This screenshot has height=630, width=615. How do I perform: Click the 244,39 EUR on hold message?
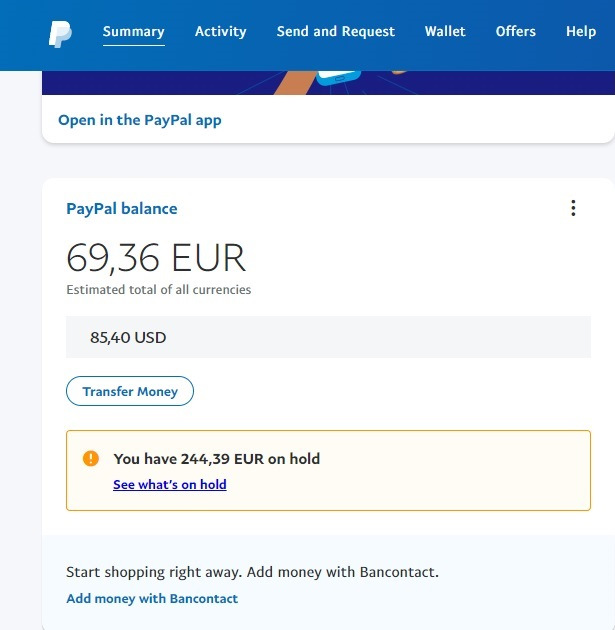tap(217, 459)
